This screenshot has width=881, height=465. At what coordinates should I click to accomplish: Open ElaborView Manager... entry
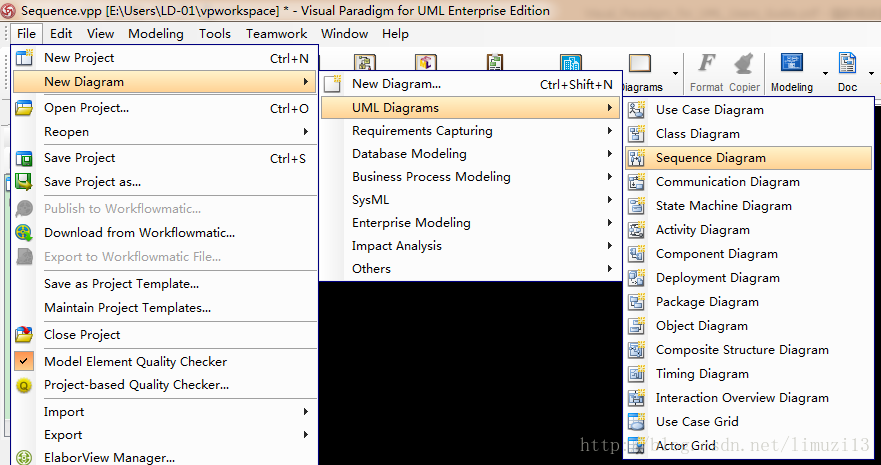(164, 457)
